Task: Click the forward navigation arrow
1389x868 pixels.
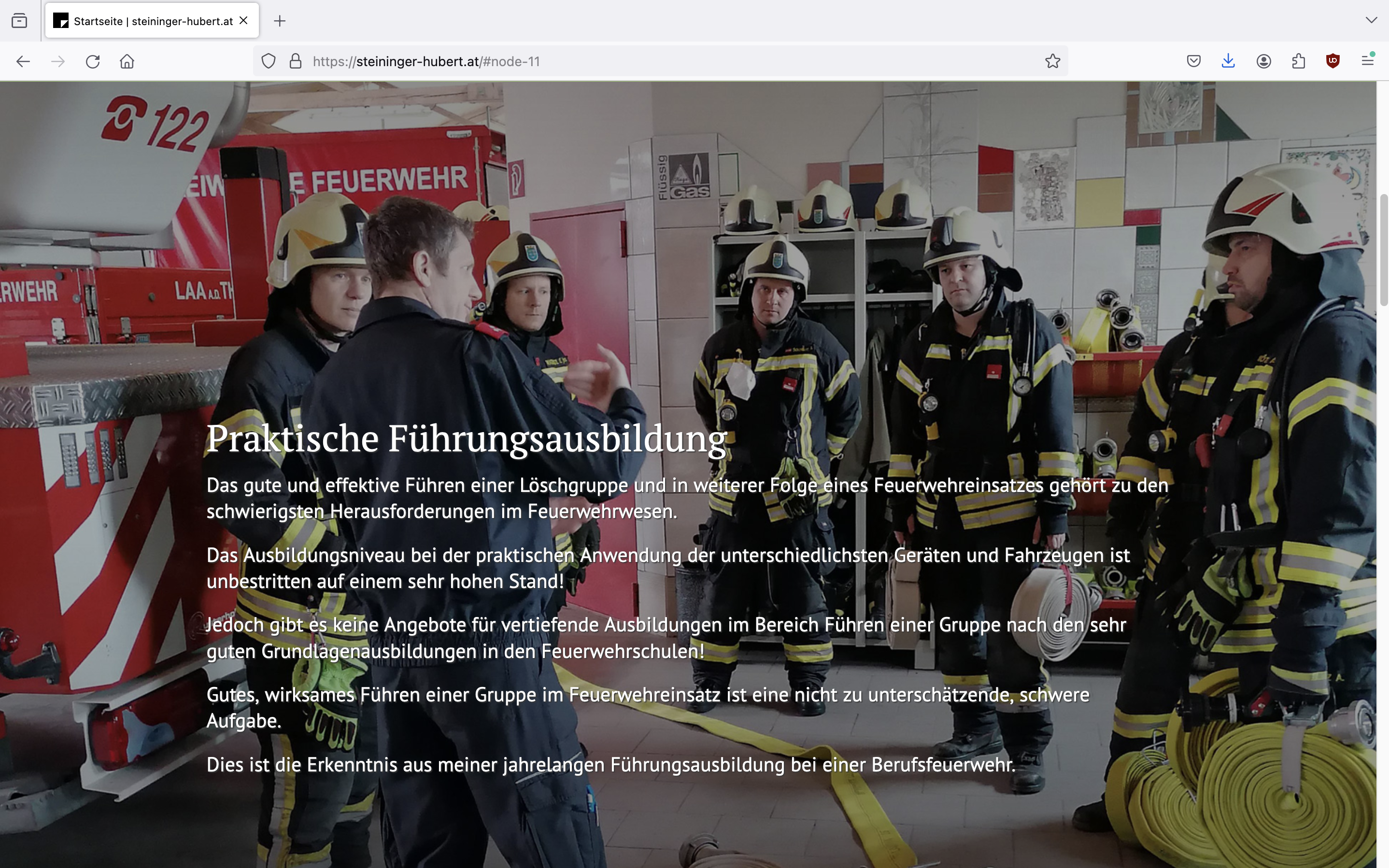Action: pos(58,61)
